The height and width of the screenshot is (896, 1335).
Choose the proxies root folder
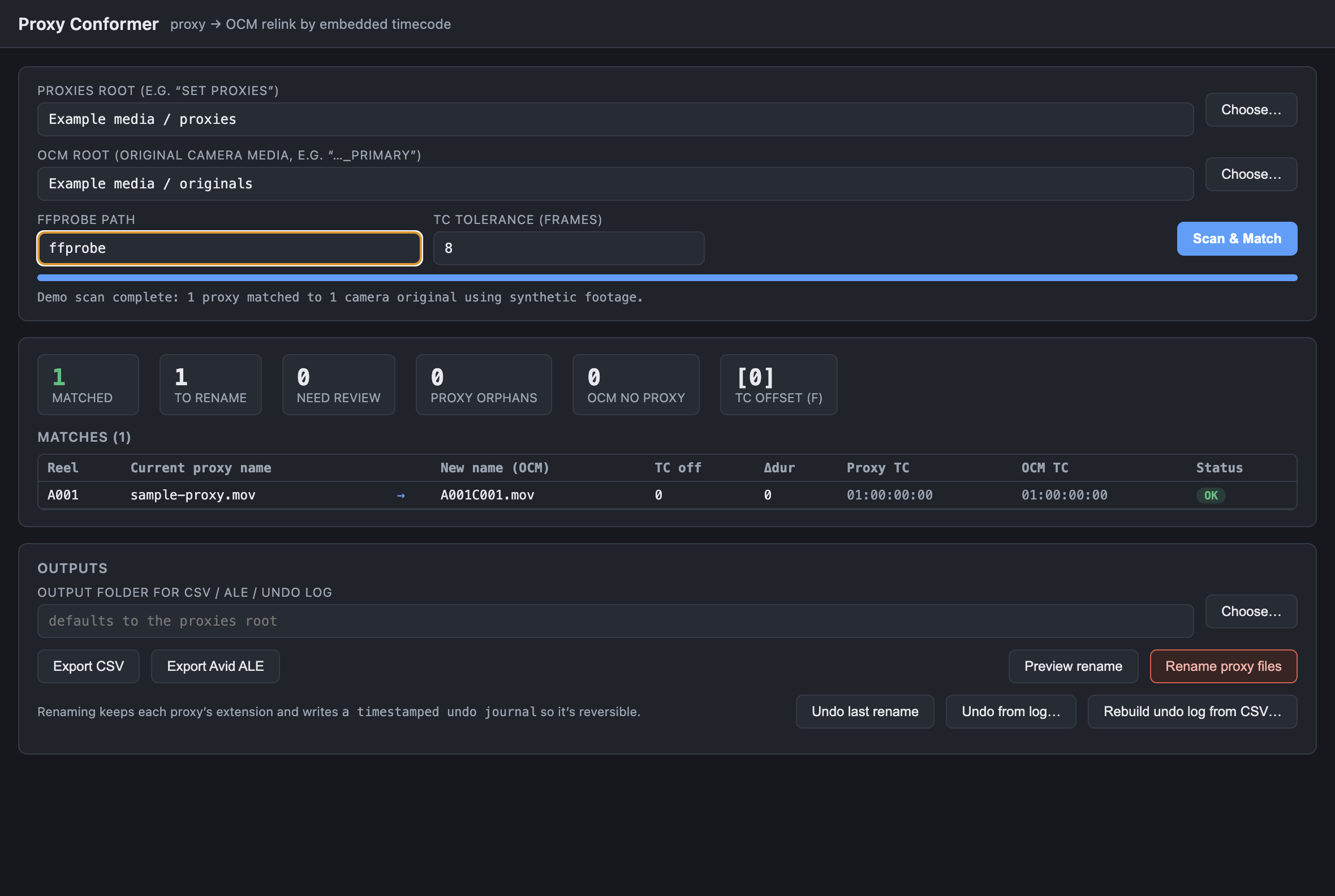point(1251,110)
